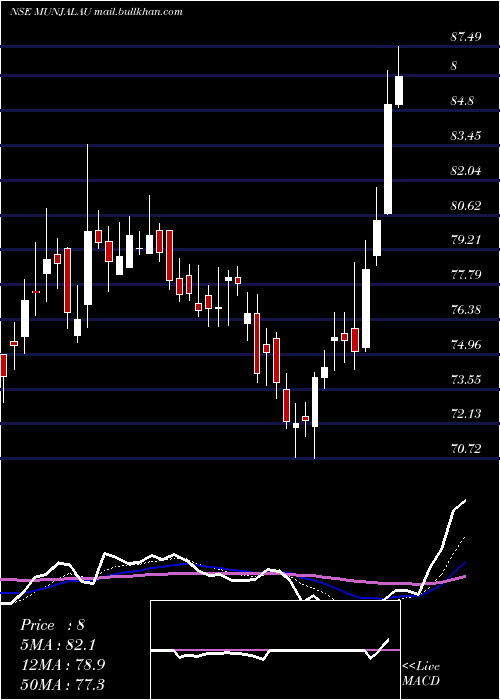Click the 82.04 price level label

pyautogui.click(x=466, y=171)
